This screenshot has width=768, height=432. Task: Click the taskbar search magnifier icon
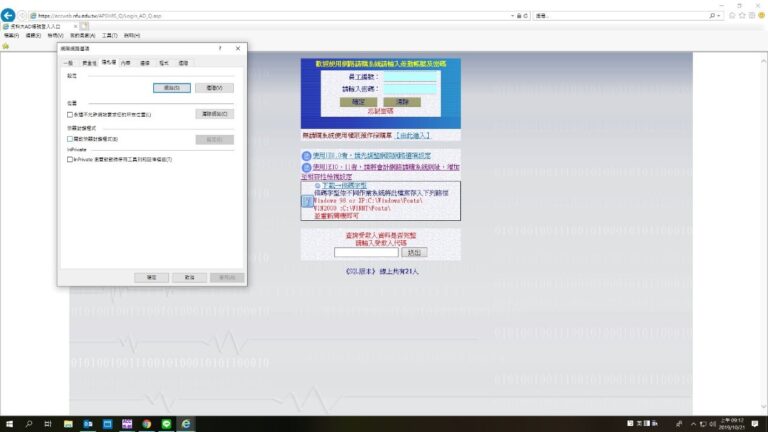[x=30, y=424]
